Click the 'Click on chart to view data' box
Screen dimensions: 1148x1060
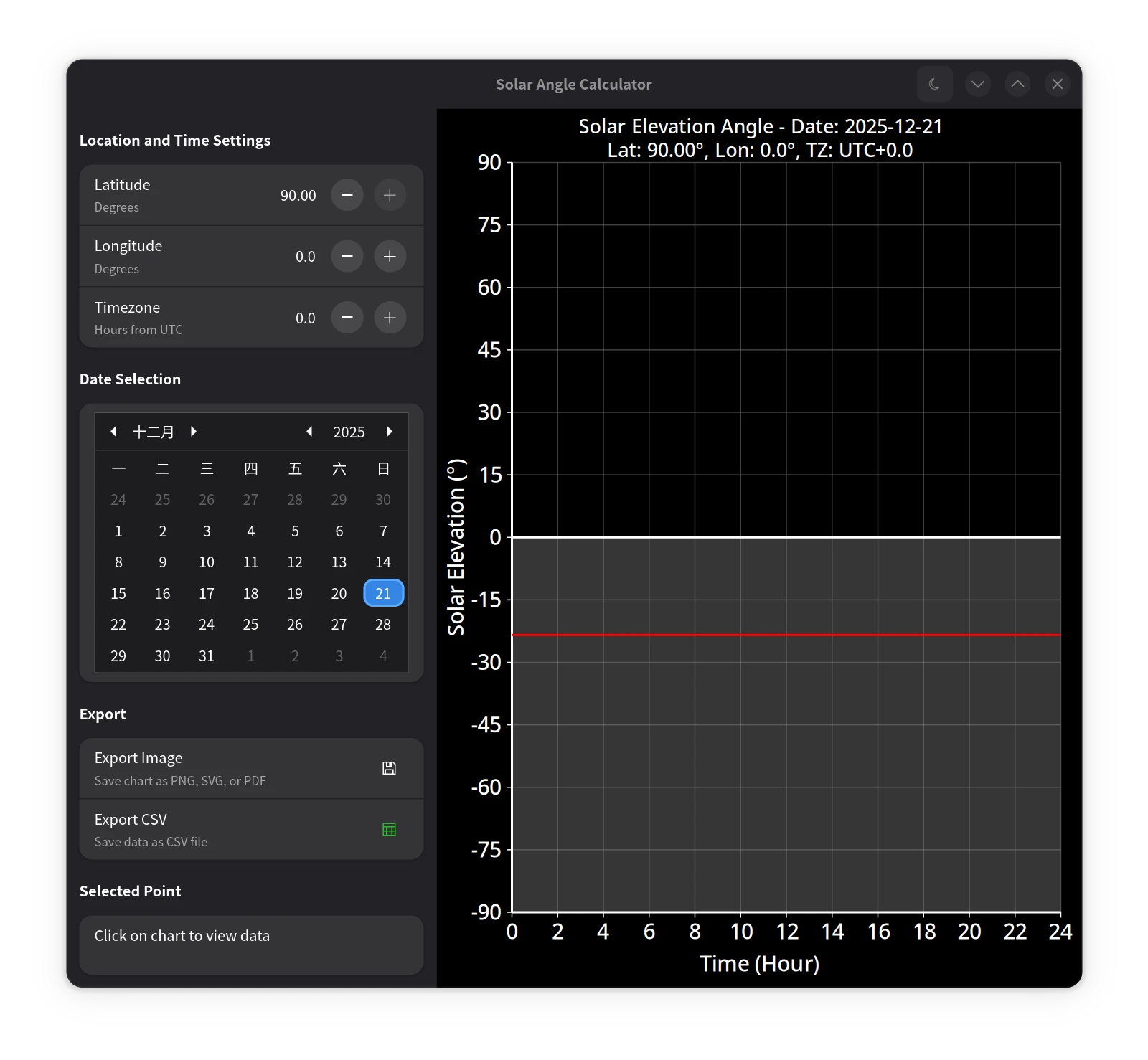pyautogui.click(x=251, y=945)
